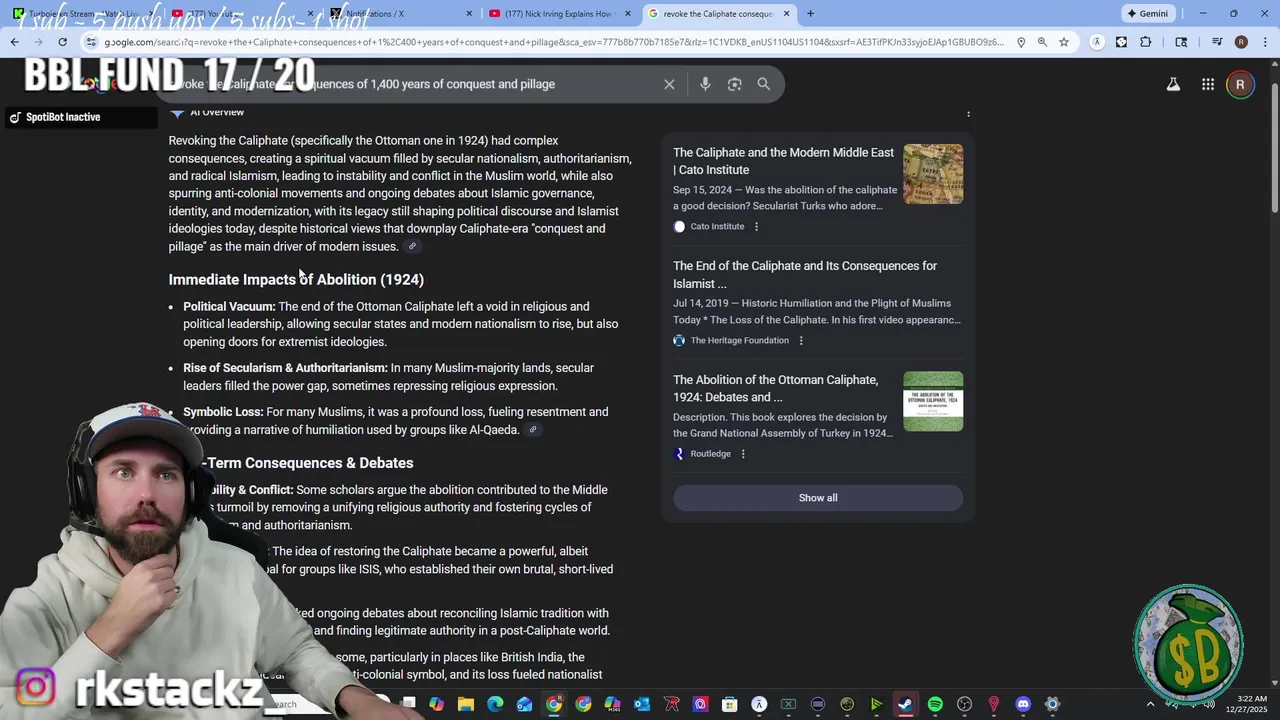View site information icon in address bar
The height and width of the screenshot is (720, 1280).
(x=91, y=42)
